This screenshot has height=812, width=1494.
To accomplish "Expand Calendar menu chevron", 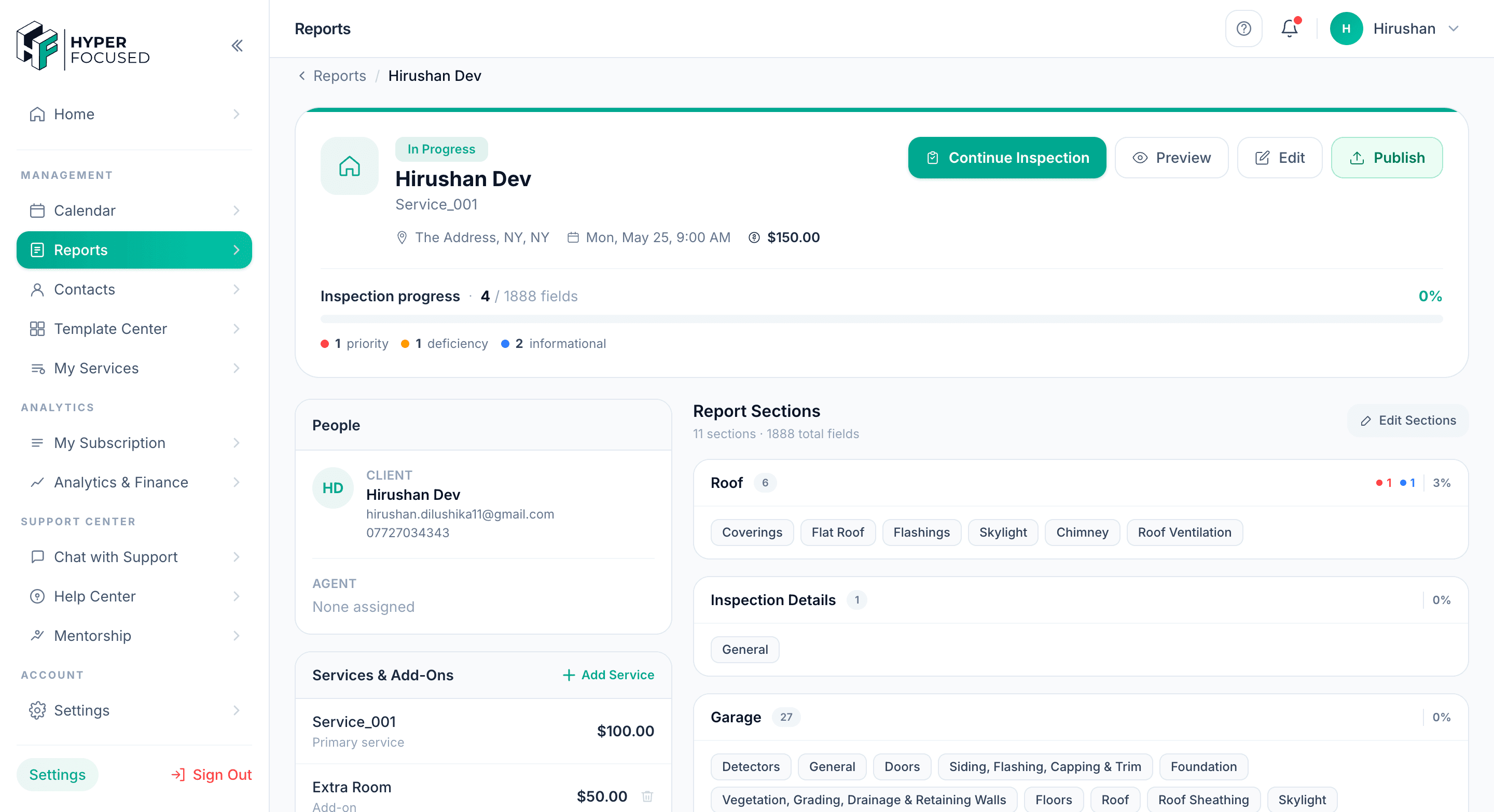I will 236,211.
